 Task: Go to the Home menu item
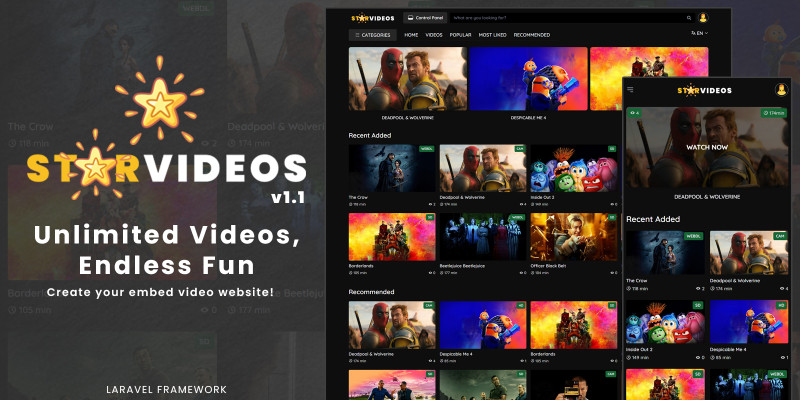coord(411,35)
